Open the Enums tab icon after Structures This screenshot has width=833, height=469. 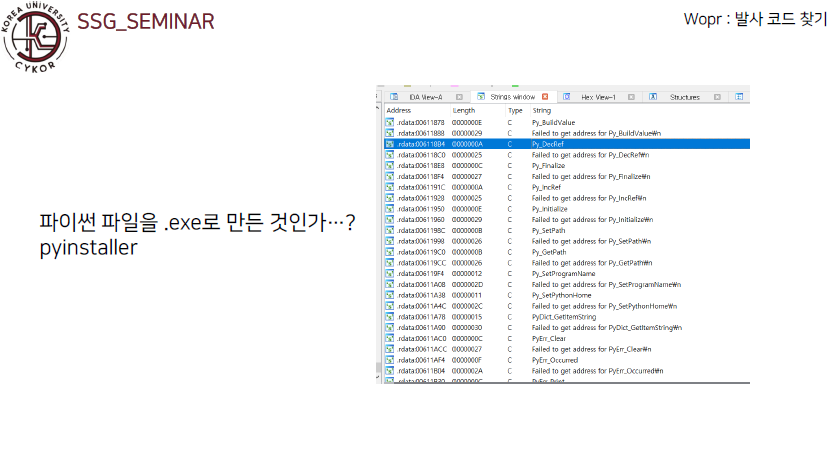(739, 97)
